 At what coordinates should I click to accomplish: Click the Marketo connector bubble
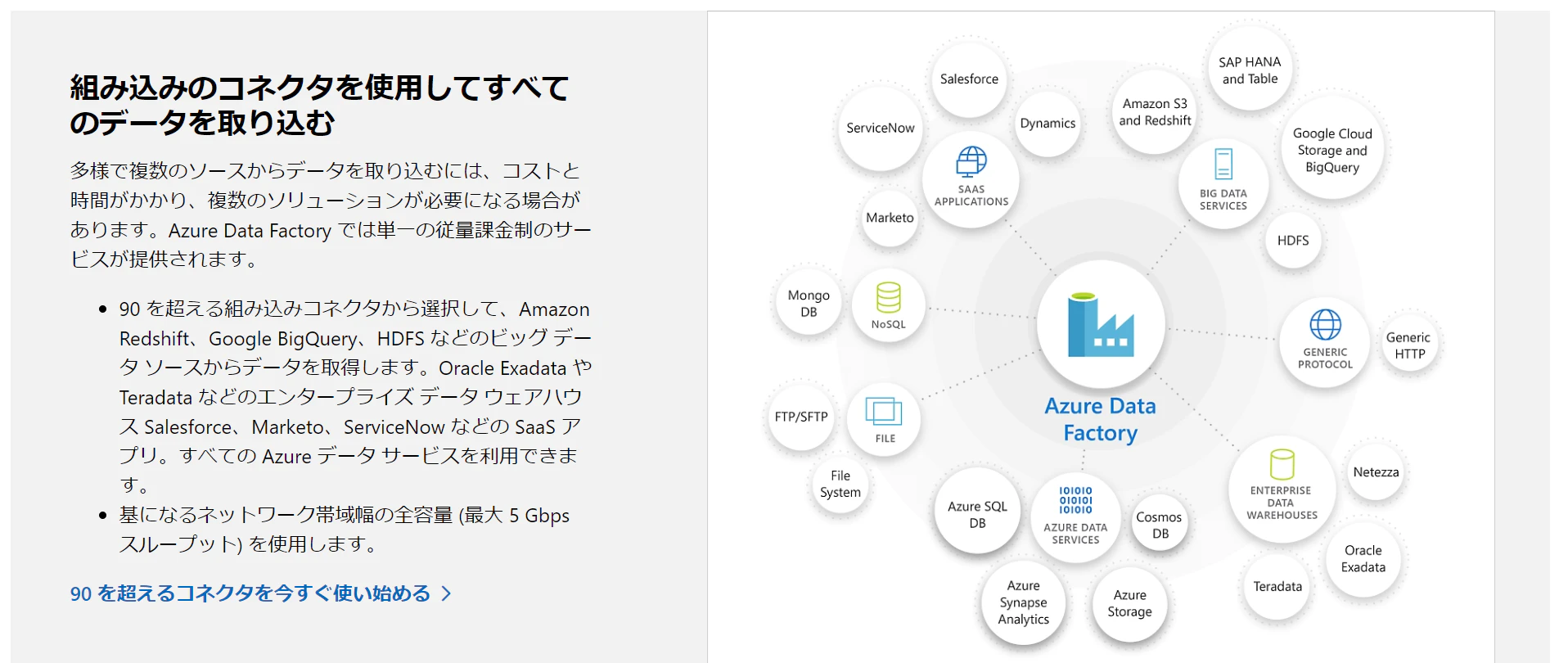890,218
